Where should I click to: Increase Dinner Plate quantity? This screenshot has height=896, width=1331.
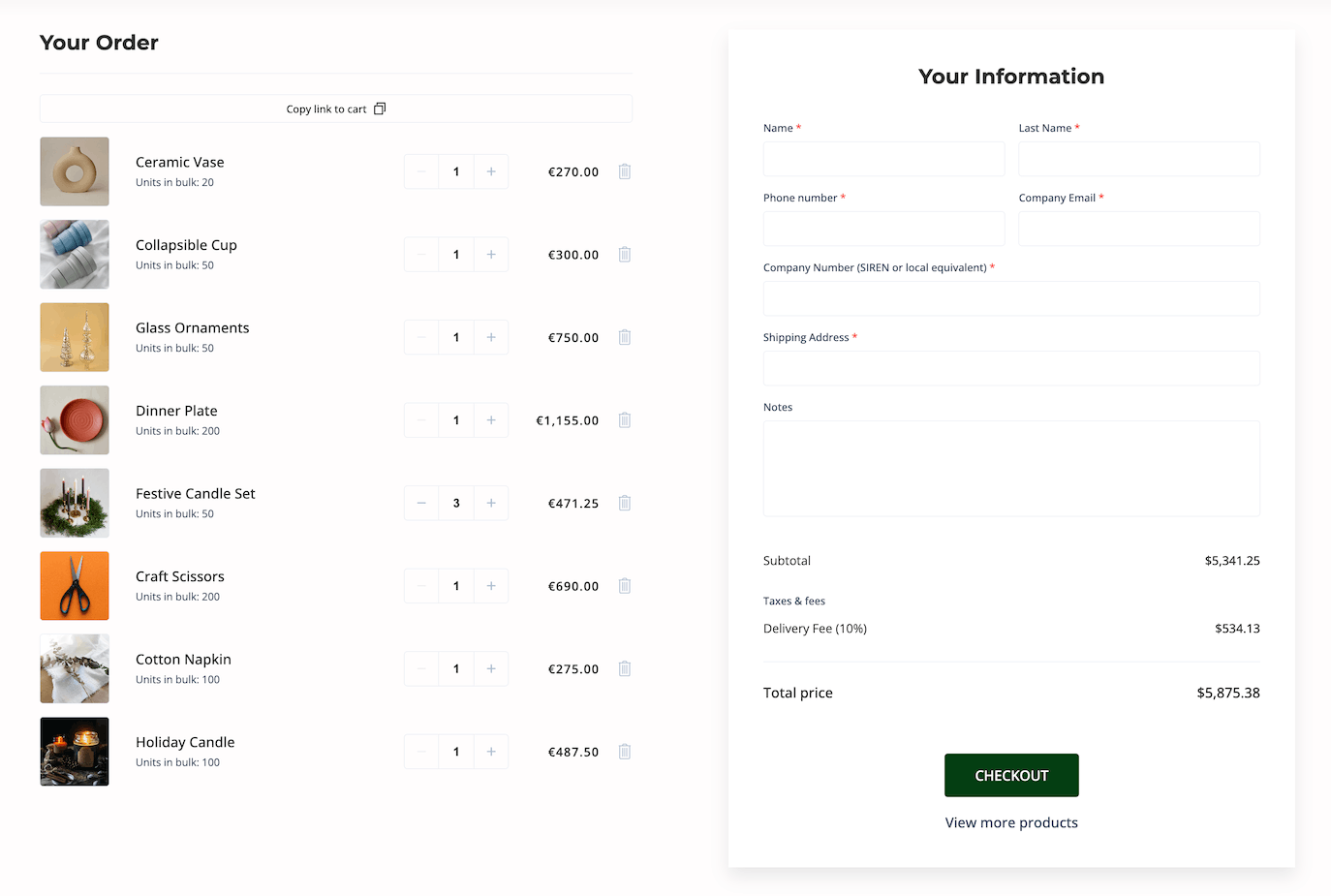pyautogui.click(x=491, y=420)
